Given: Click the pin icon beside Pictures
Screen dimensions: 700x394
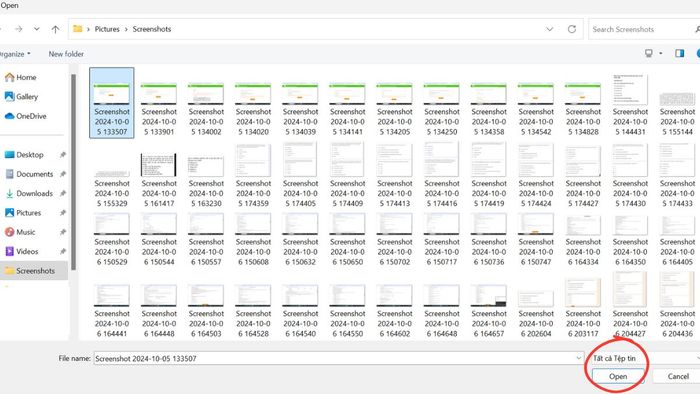Looking at the screenshot, I should (x=63, y=213).
